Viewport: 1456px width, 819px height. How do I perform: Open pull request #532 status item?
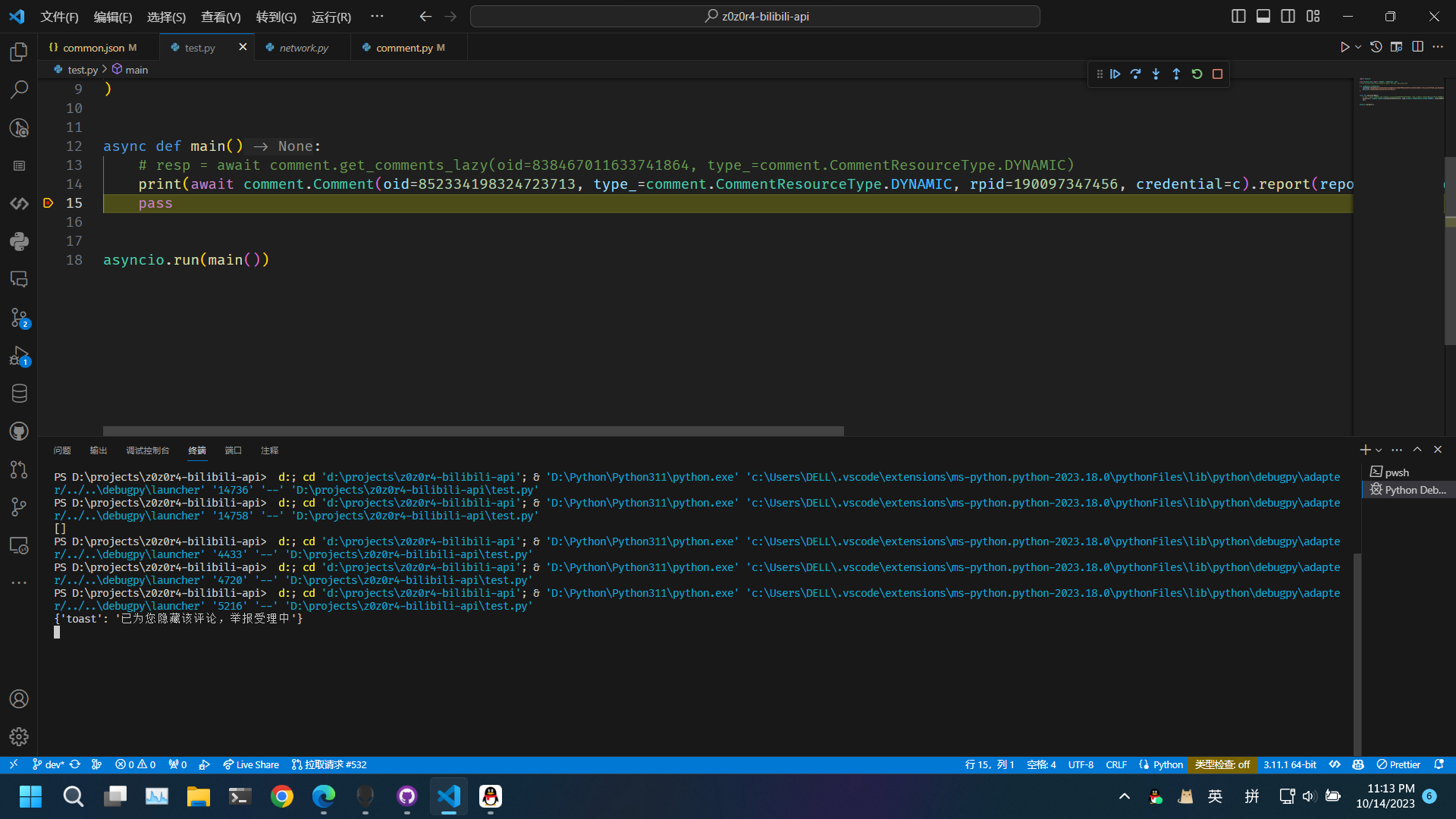tap(329, 764)
